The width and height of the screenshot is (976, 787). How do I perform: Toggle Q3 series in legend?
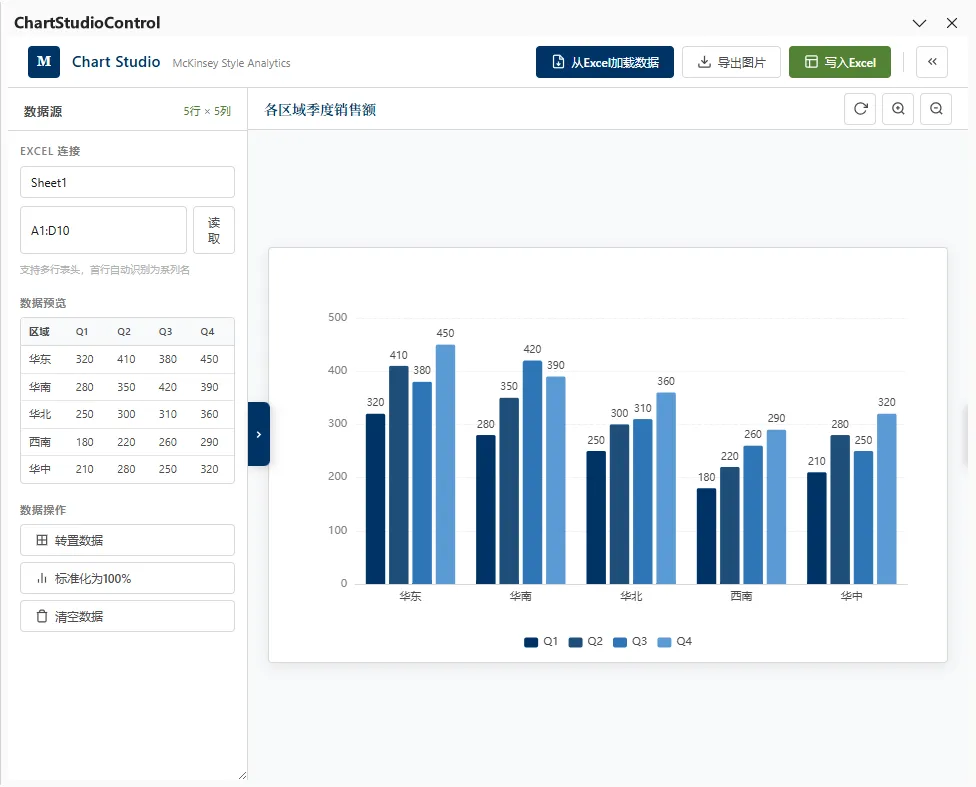click(x=630, y=641)
